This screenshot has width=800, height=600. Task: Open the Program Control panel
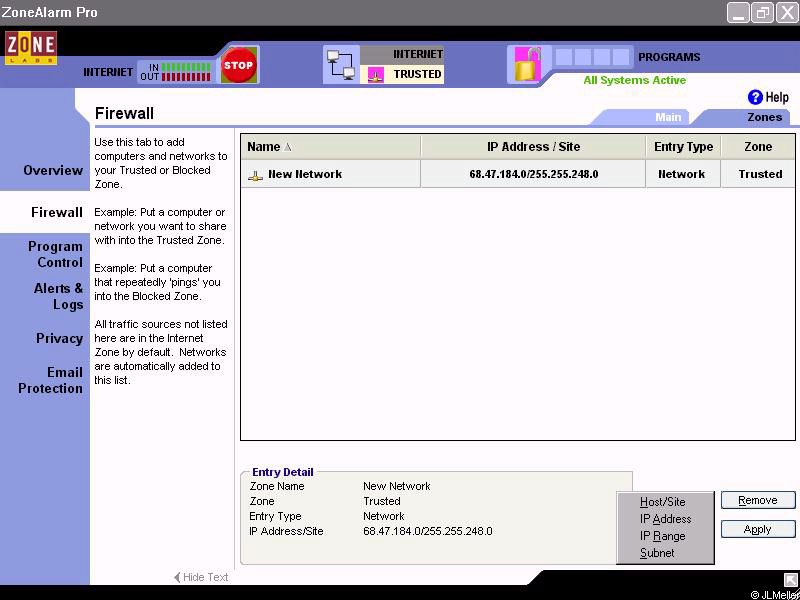coord(55,254)
